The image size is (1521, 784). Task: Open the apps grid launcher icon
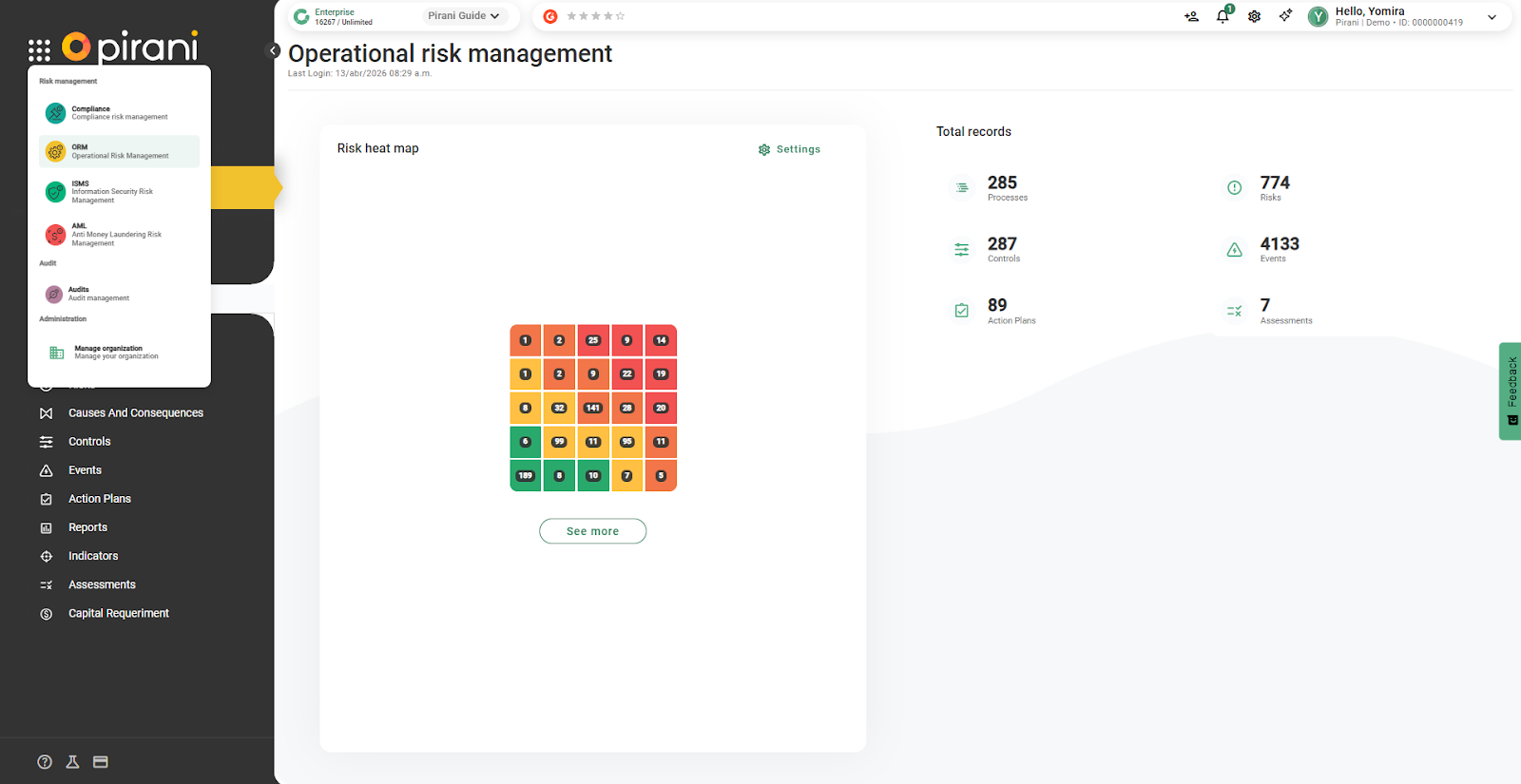(39, 50)
